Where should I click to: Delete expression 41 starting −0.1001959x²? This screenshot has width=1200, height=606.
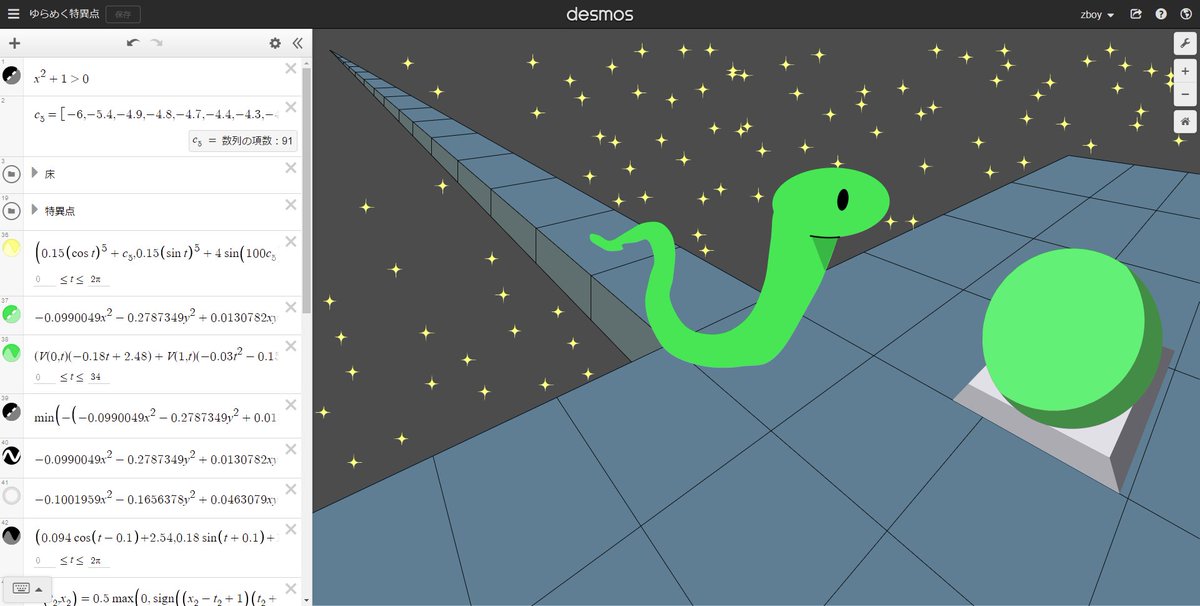[x=291, y=488]
